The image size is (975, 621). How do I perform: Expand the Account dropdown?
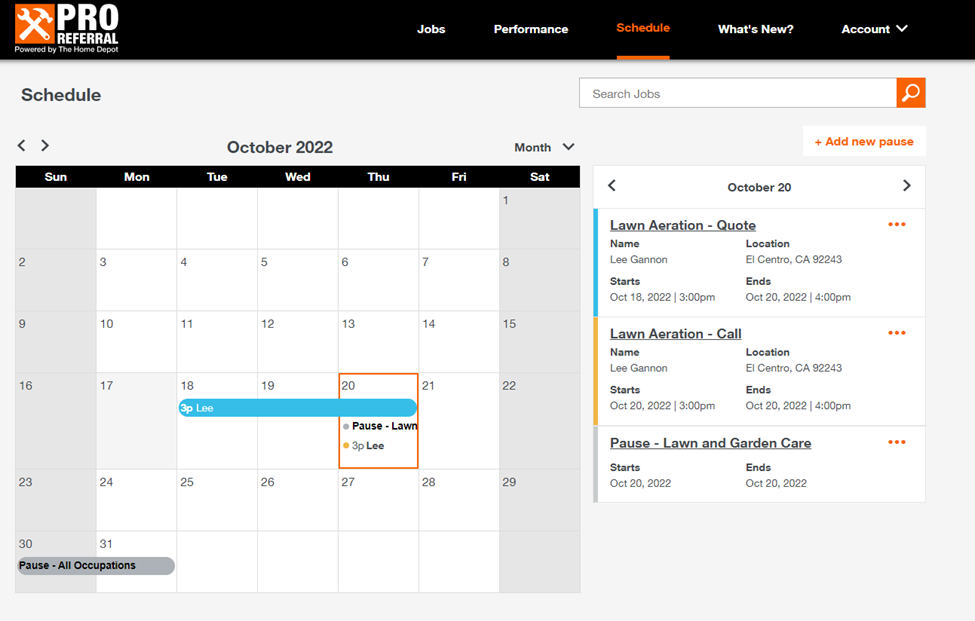pos(874,29)
